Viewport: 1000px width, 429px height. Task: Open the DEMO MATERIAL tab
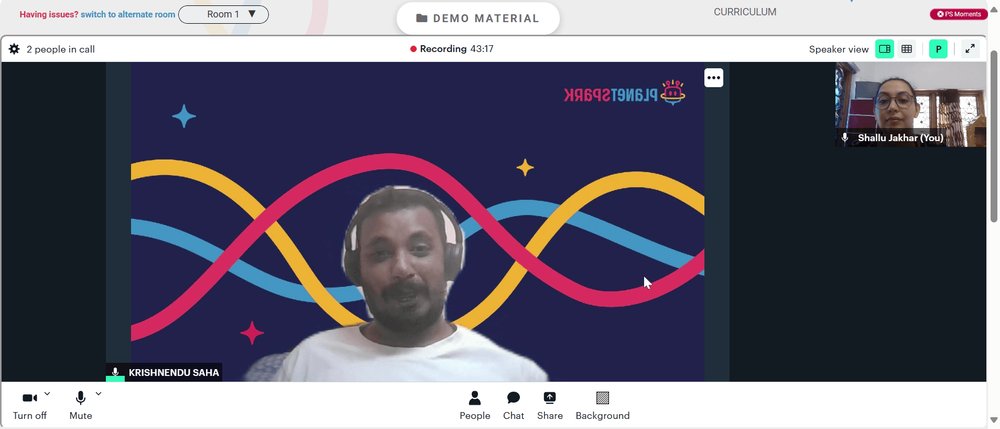tap(478, 18)
